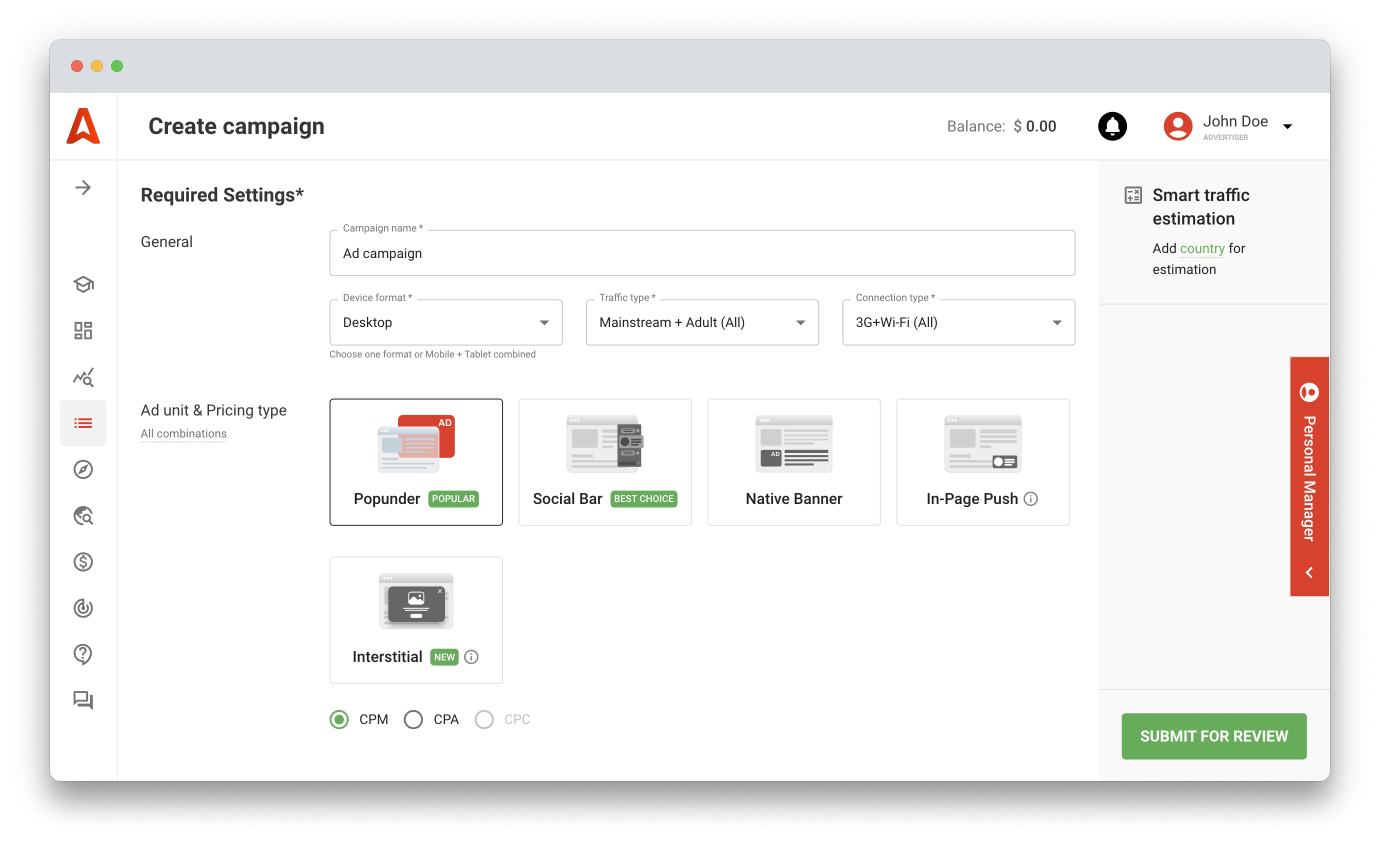Open the dollar sign finance icon

coord(83,562)
